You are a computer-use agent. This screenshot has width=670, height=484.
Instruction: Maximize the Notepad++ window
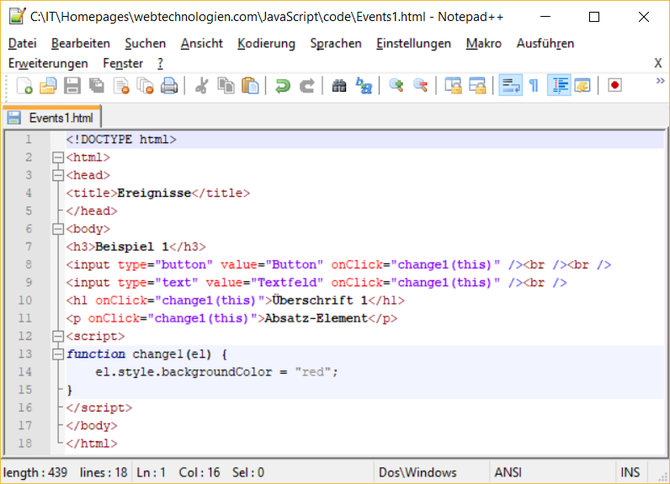(594, 17)
